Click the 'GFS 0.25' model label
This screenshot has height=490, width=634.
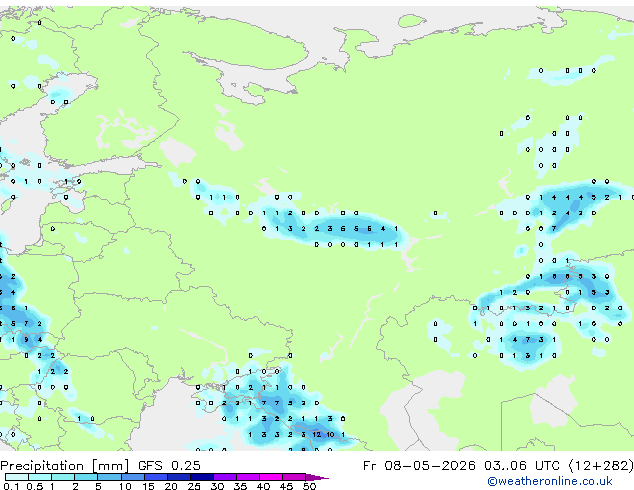click(169, 465)
